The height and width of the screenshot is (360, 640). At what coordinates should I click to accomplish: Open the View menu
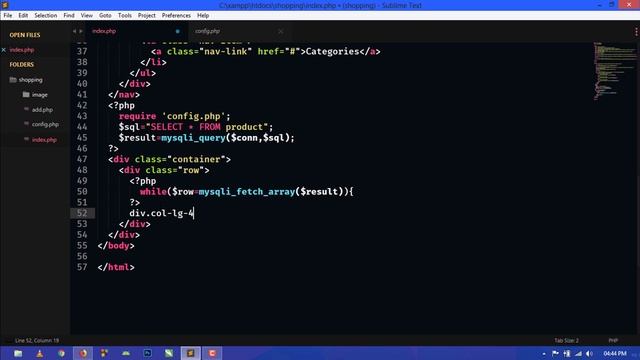87,16
